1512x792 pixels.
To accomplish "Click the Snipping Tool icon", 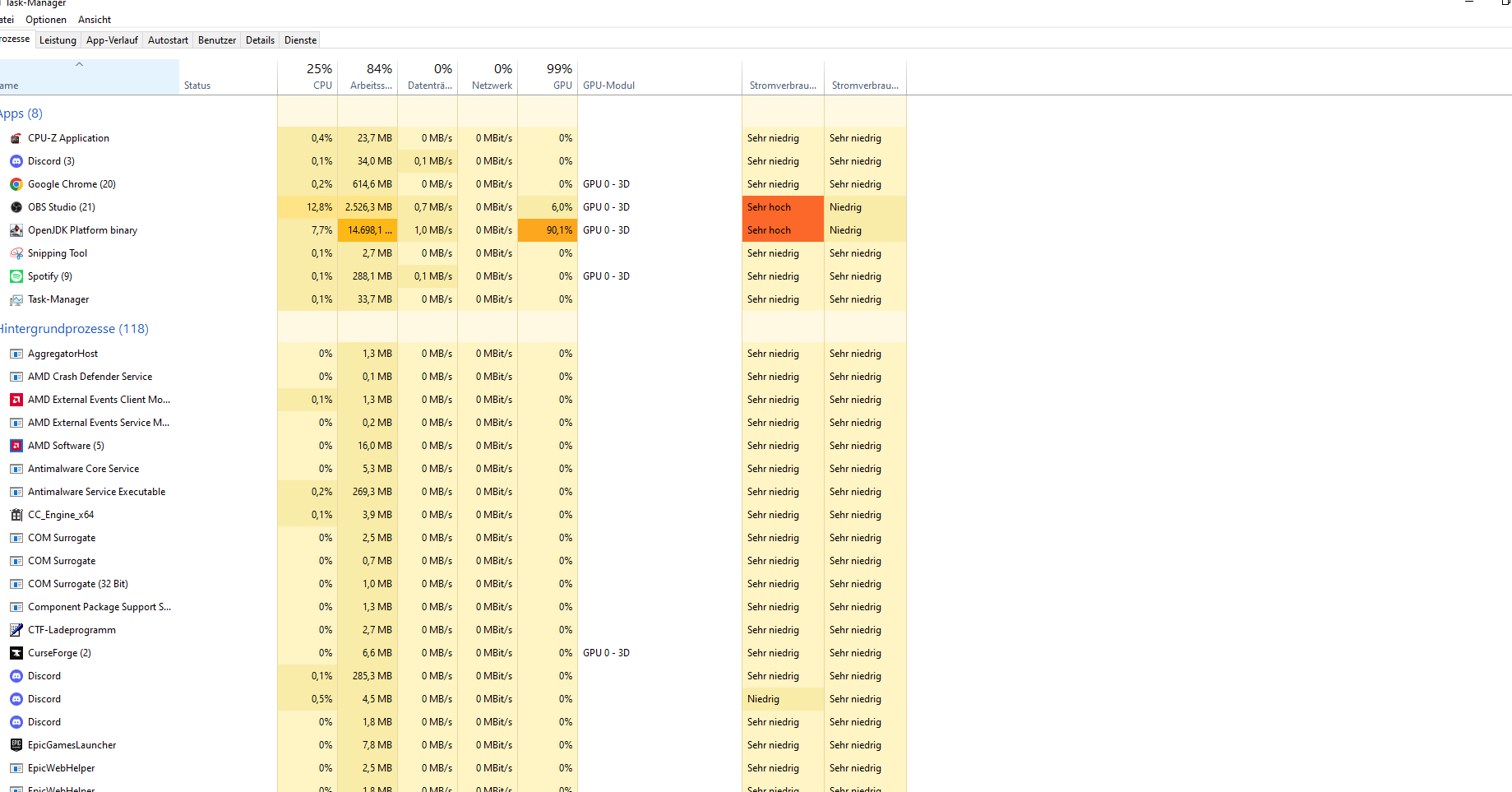I will point(16,253).
